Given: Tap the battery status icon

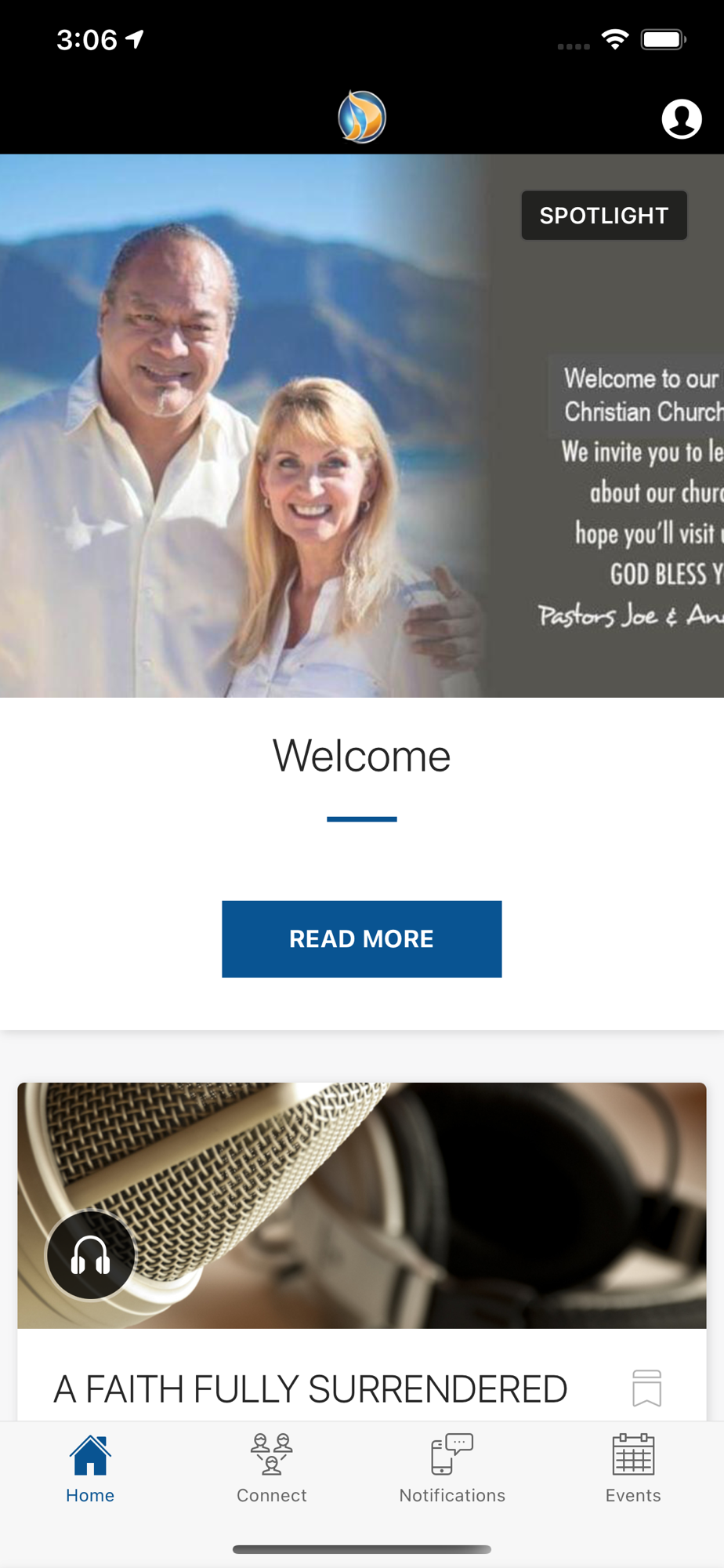Looking at the screenshot, I should (664, 39).
